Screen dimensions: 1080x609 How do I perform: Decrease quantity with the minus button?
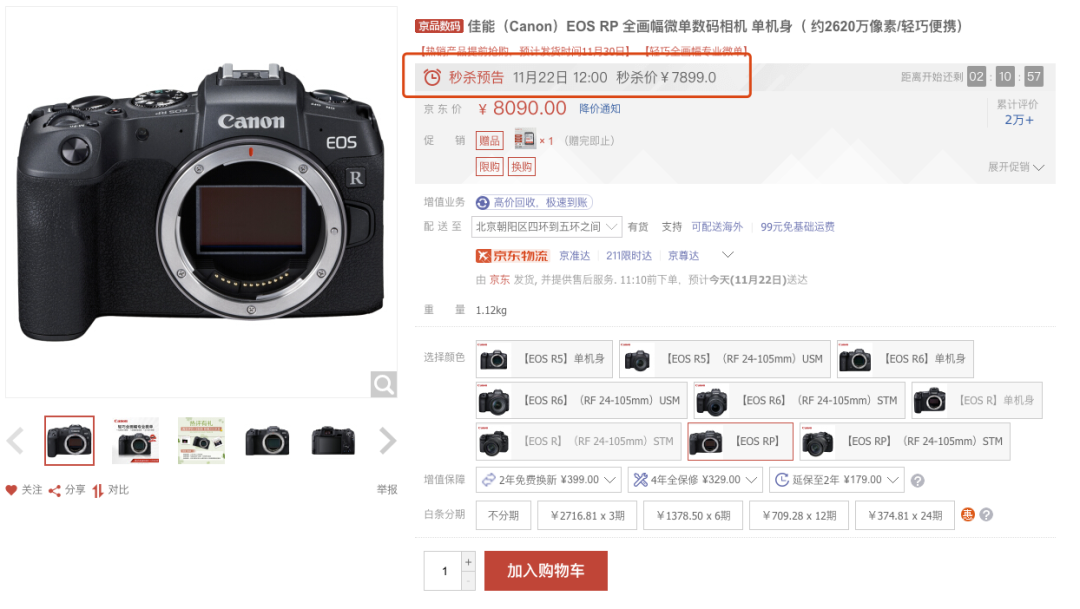[x=468, y=581]
